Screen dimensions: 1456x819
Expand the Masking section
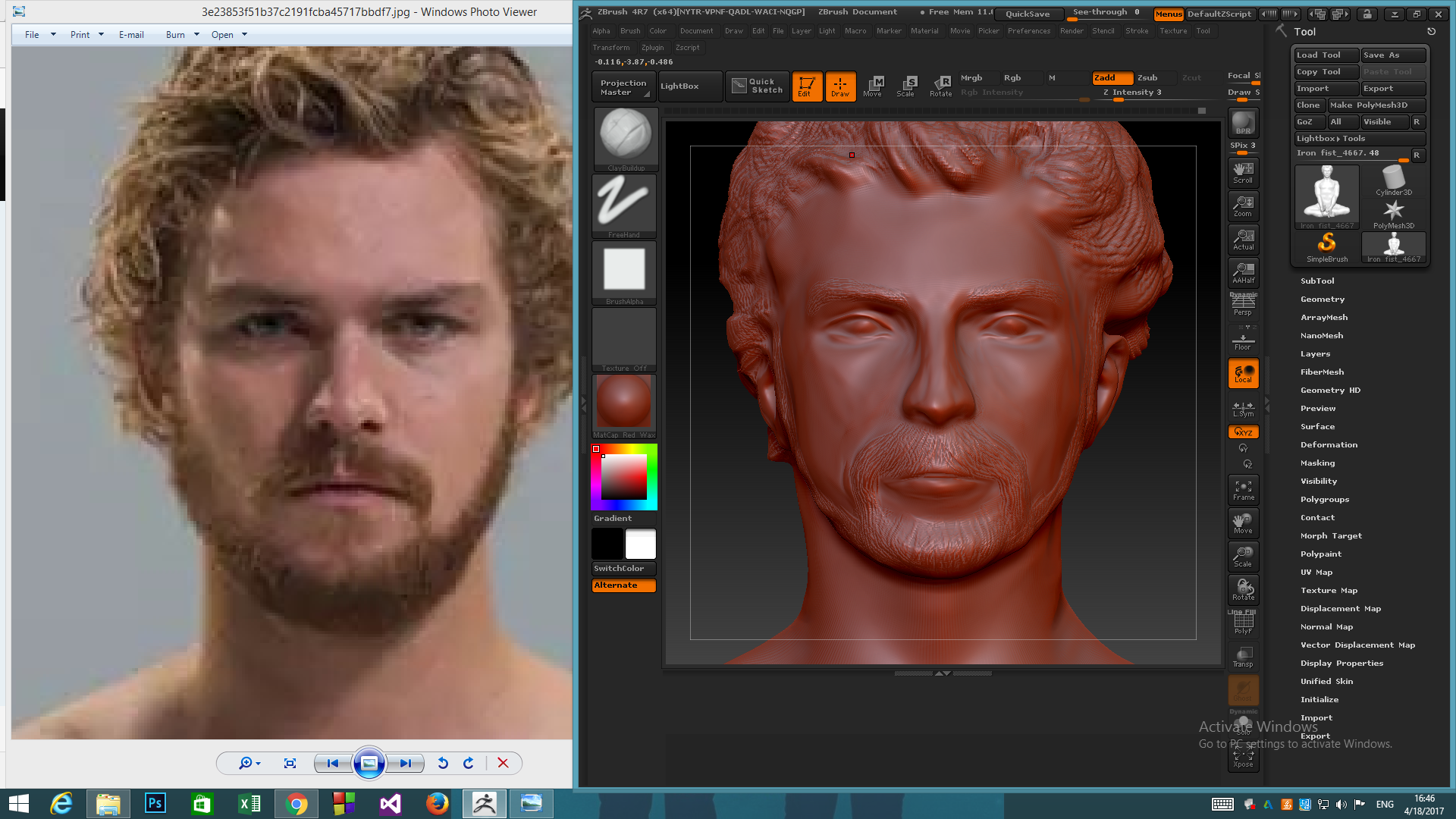pos(1317,463)
